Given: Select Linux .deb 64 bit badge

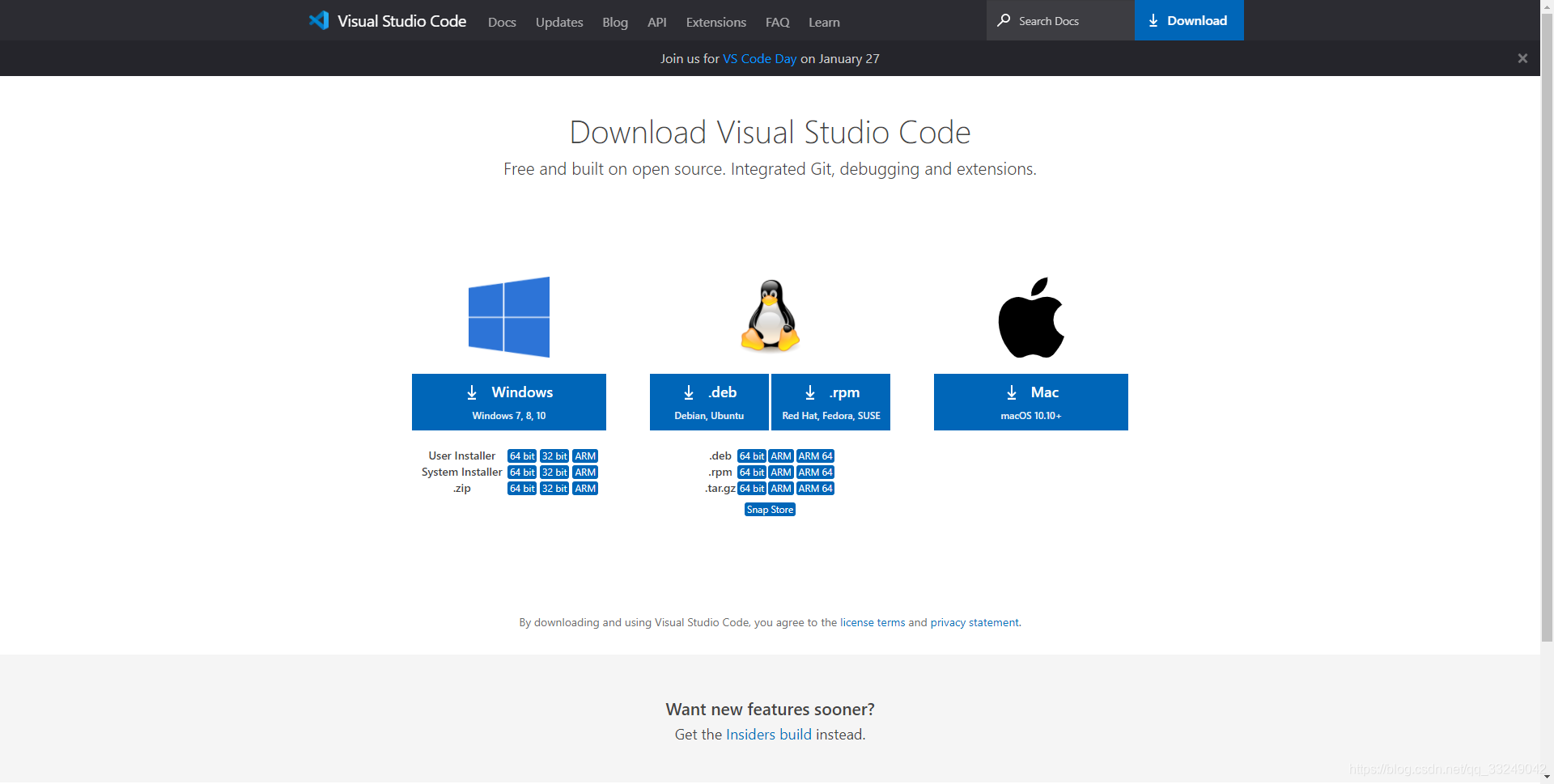Looking at the screenshot, I should (752, 456).
